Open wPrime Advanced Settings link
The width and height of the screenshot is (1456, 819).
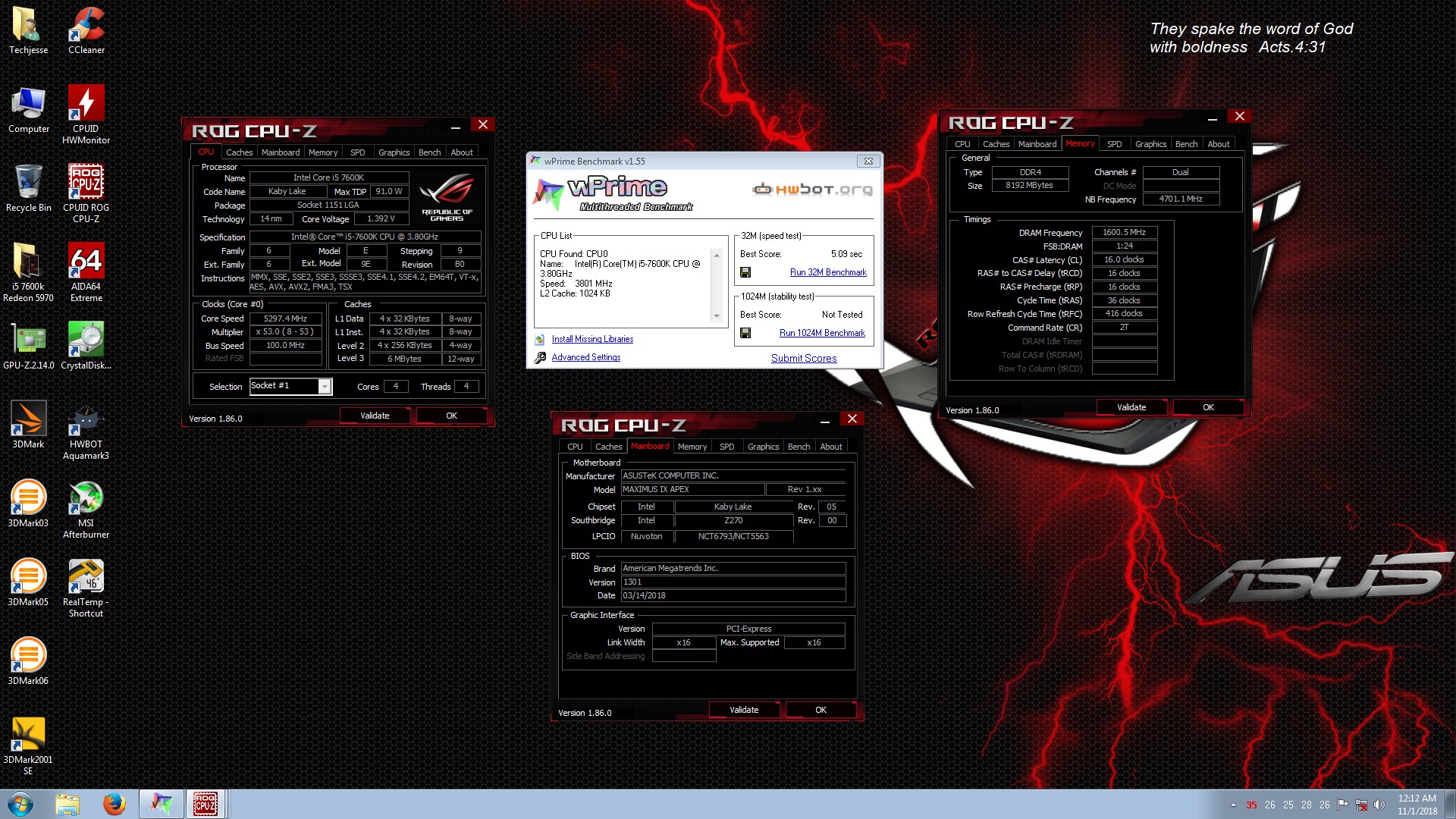pos(585,357)
